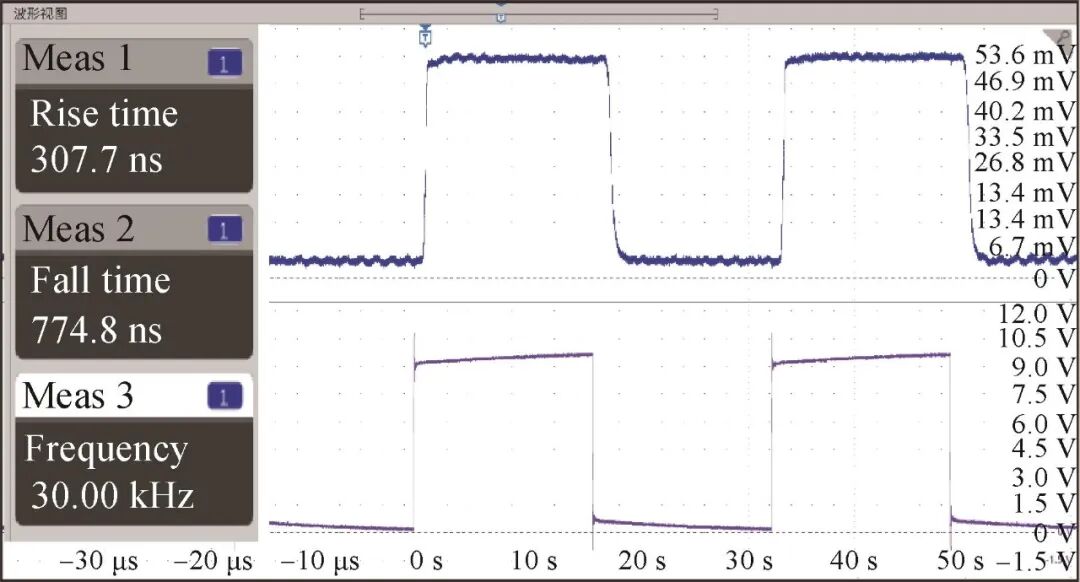Click the channel 1 badge in Meas 2

pyautogui.click(x=225, y=230)
